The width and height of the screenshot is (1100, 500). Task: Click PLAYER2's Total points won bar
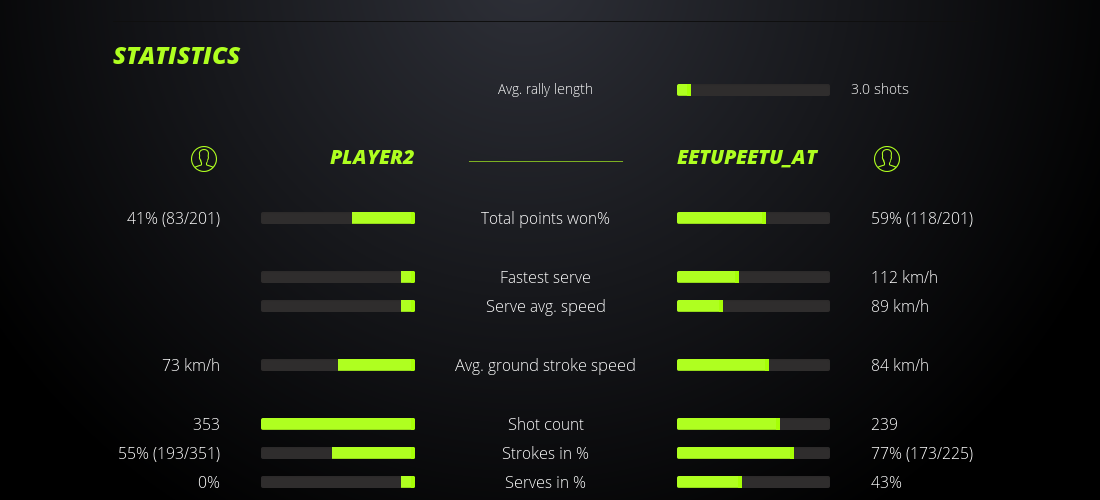click(338, 218)
